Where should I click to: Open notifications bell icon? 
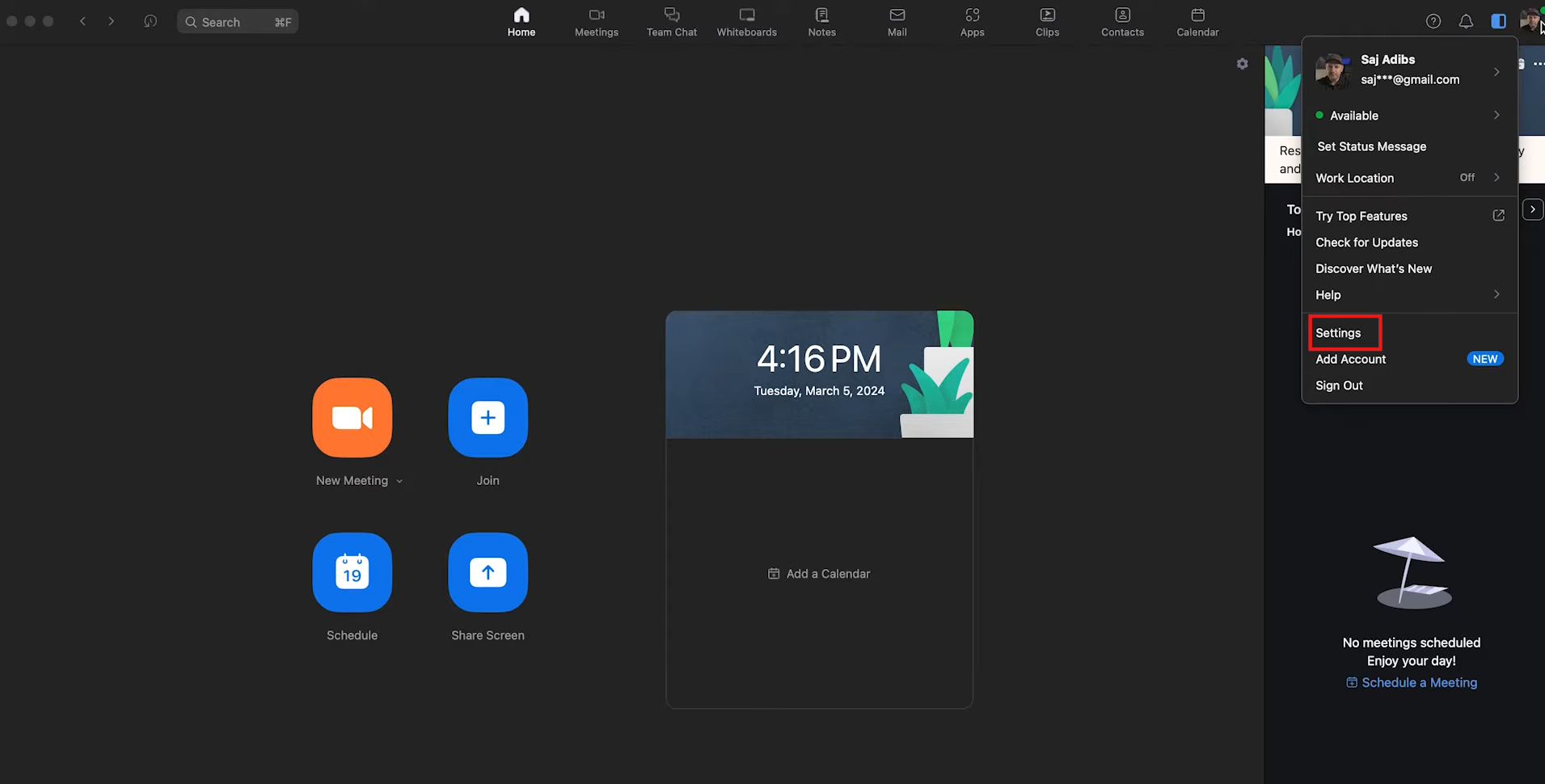[1466, 22]
